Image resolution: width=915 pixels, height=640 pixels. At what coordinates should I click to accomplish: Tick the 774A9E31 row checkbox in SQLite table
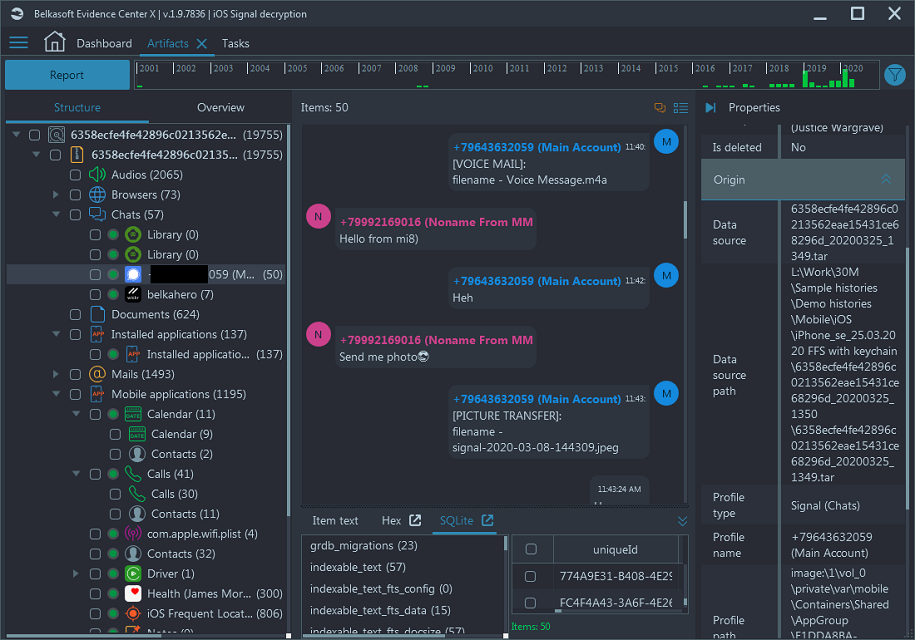[x=530, y=576]
